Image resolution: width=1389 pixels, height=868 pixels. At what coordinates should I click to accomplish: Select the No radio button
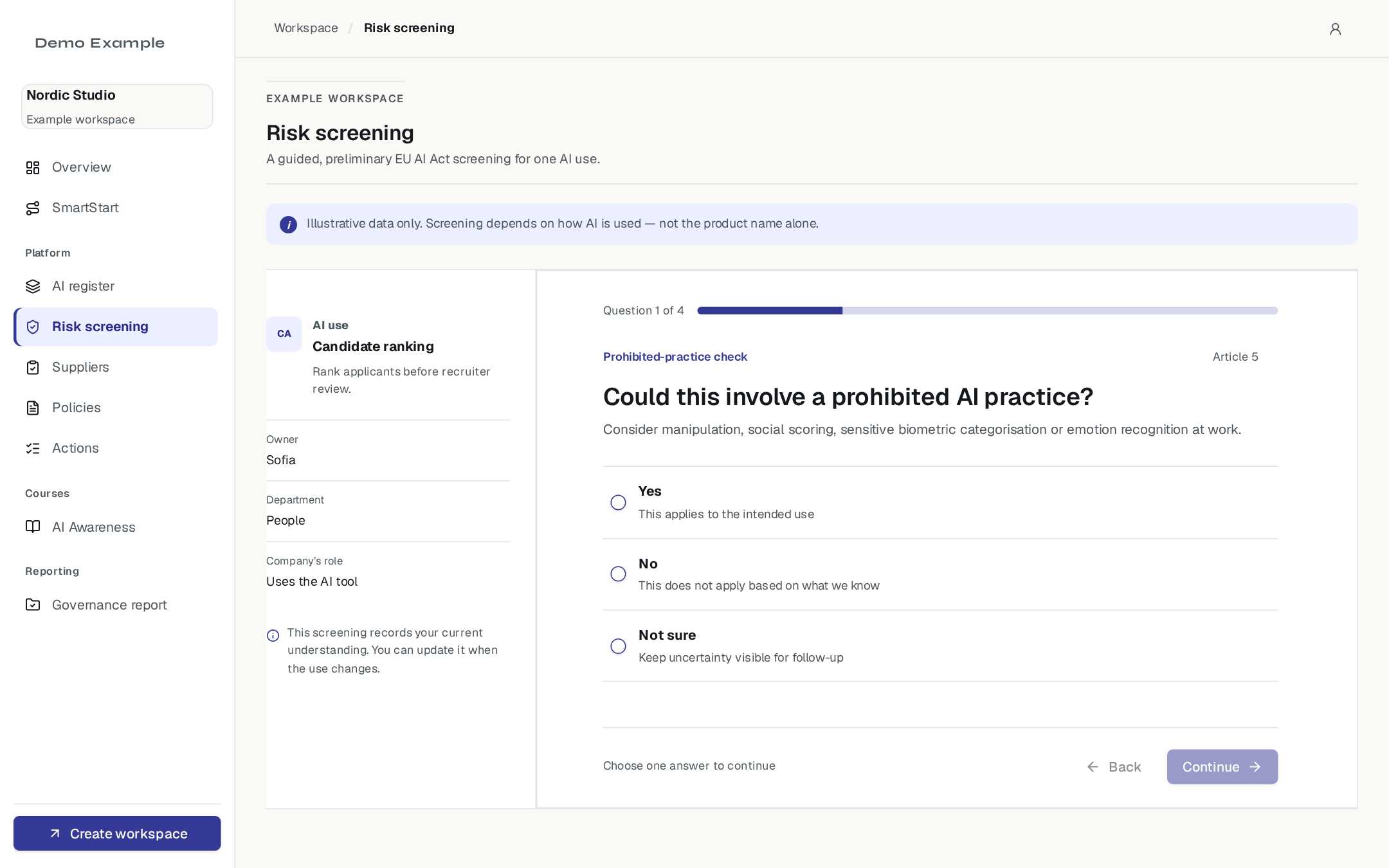coord(618,574)
